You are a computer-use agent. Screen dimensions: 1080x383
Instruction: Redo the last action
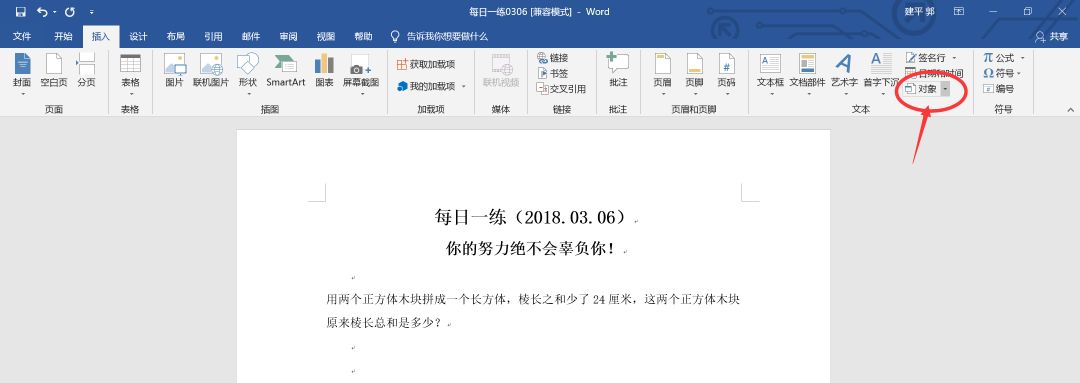(70, 12)
